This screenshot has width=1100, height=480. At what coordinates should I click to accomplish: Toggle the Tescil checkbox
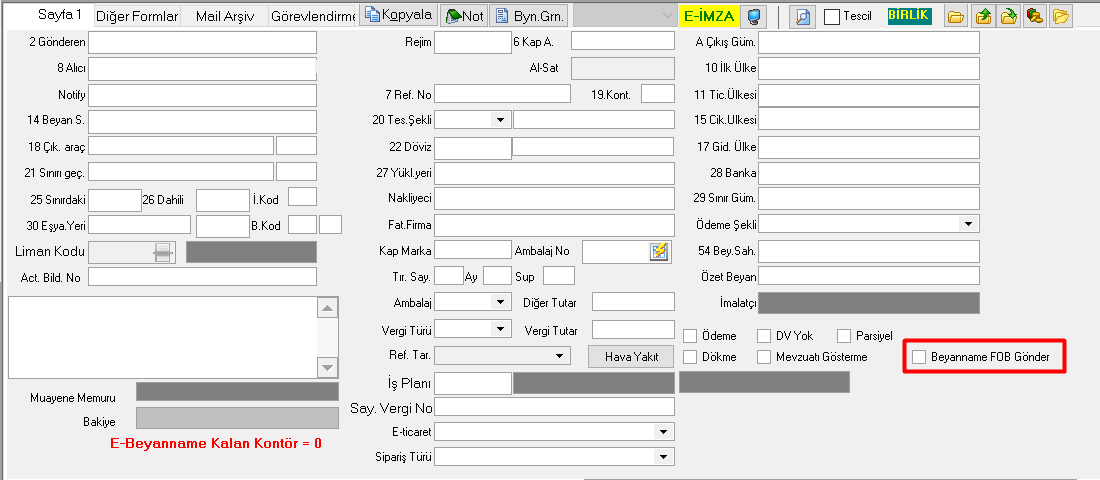click(831, 17)
